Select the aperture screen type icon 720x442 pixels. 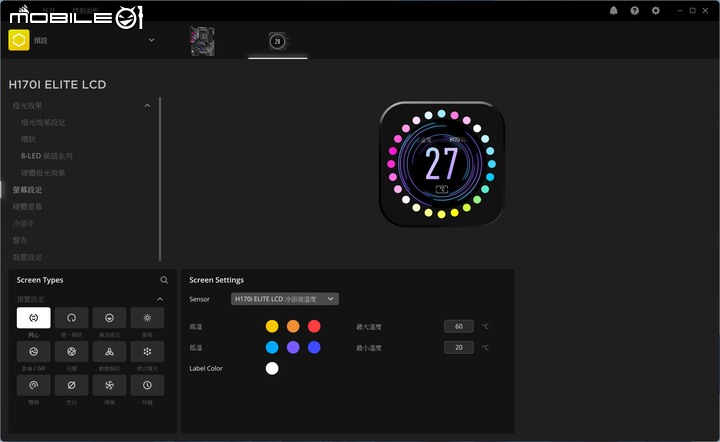[72, 352]
